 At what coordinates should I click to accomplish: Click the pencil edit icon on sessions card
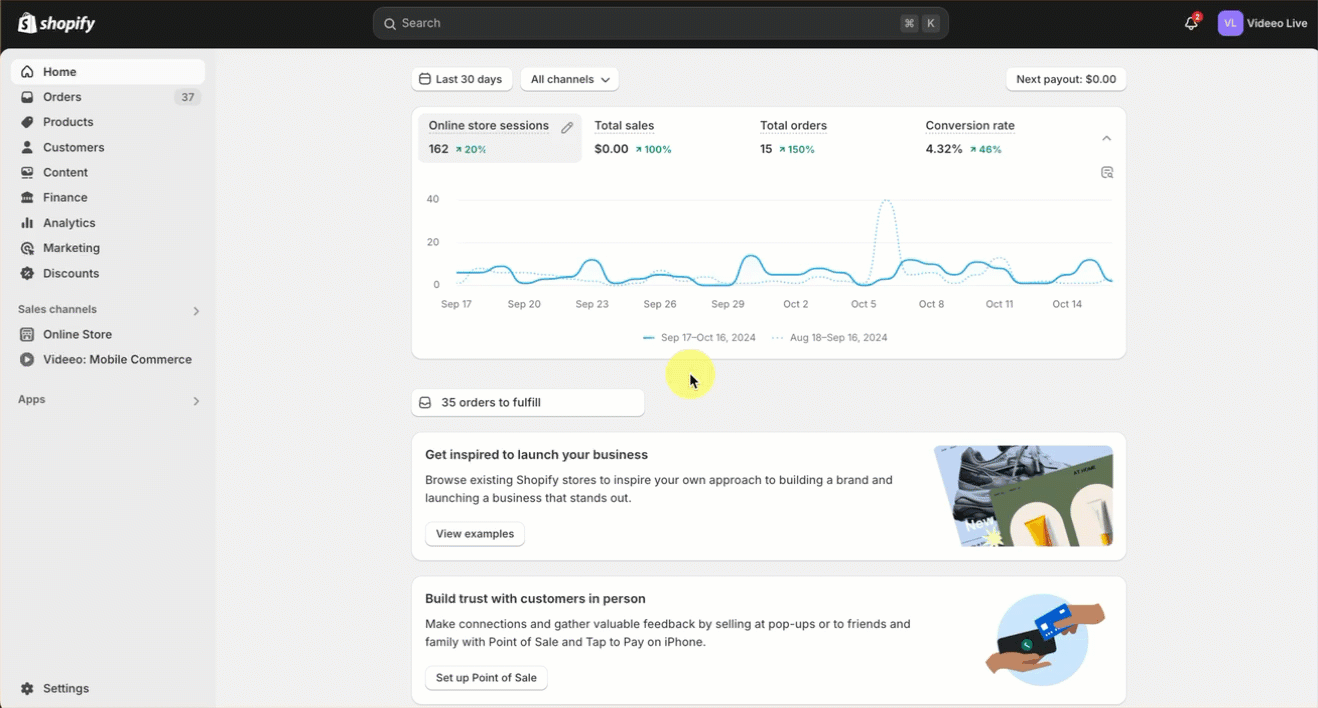(x=567, y=127)
